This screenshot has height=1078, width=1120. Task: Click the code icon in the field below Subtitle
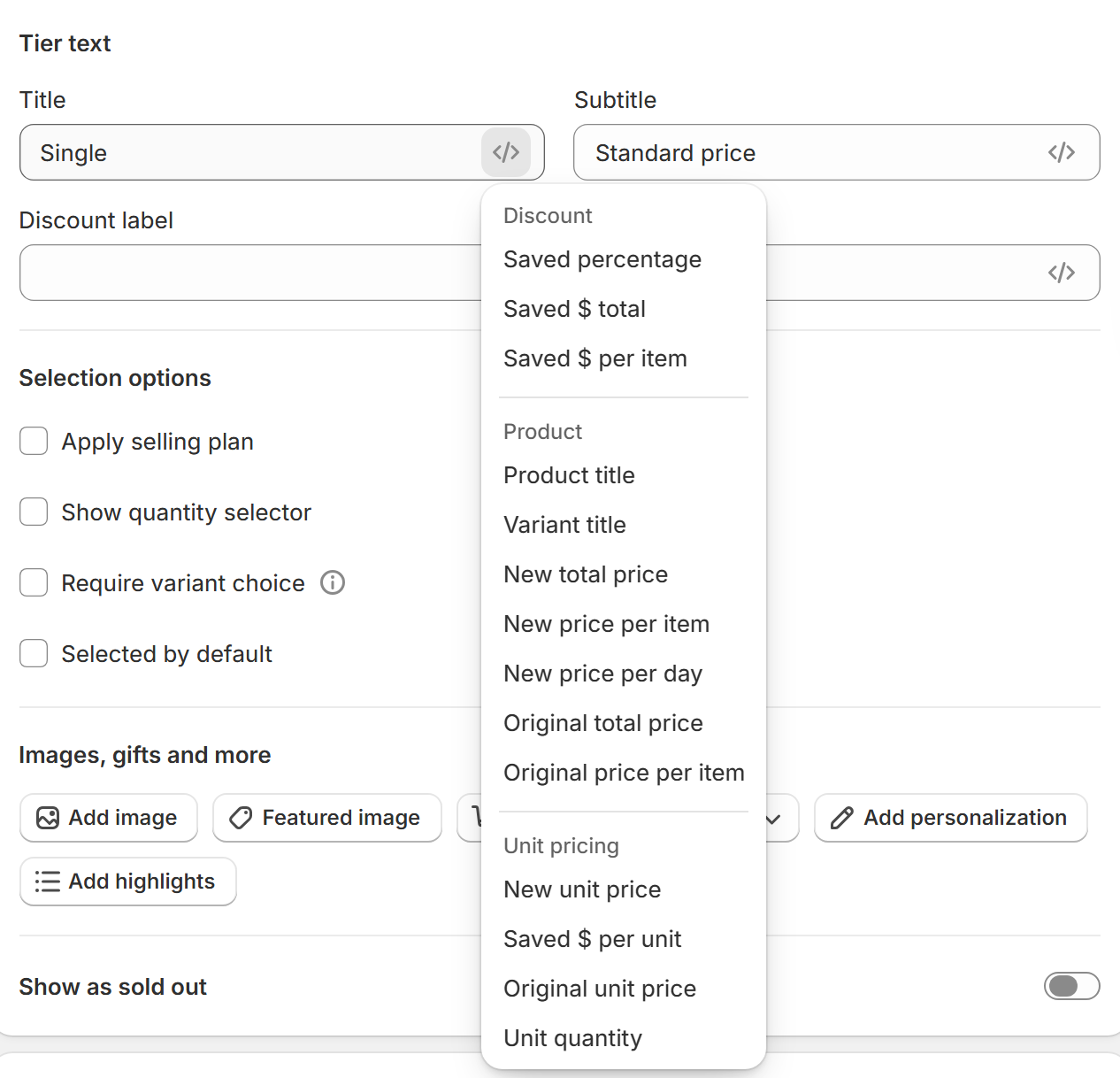tap(1062, 273)
